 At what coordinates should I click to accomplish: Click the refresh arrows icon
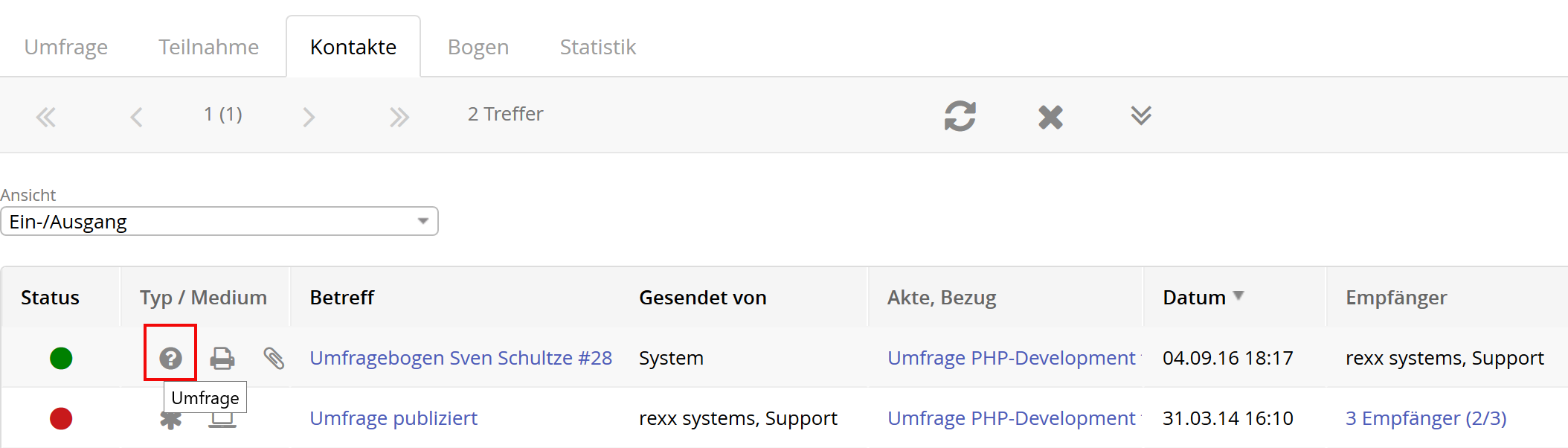point(960,116)
